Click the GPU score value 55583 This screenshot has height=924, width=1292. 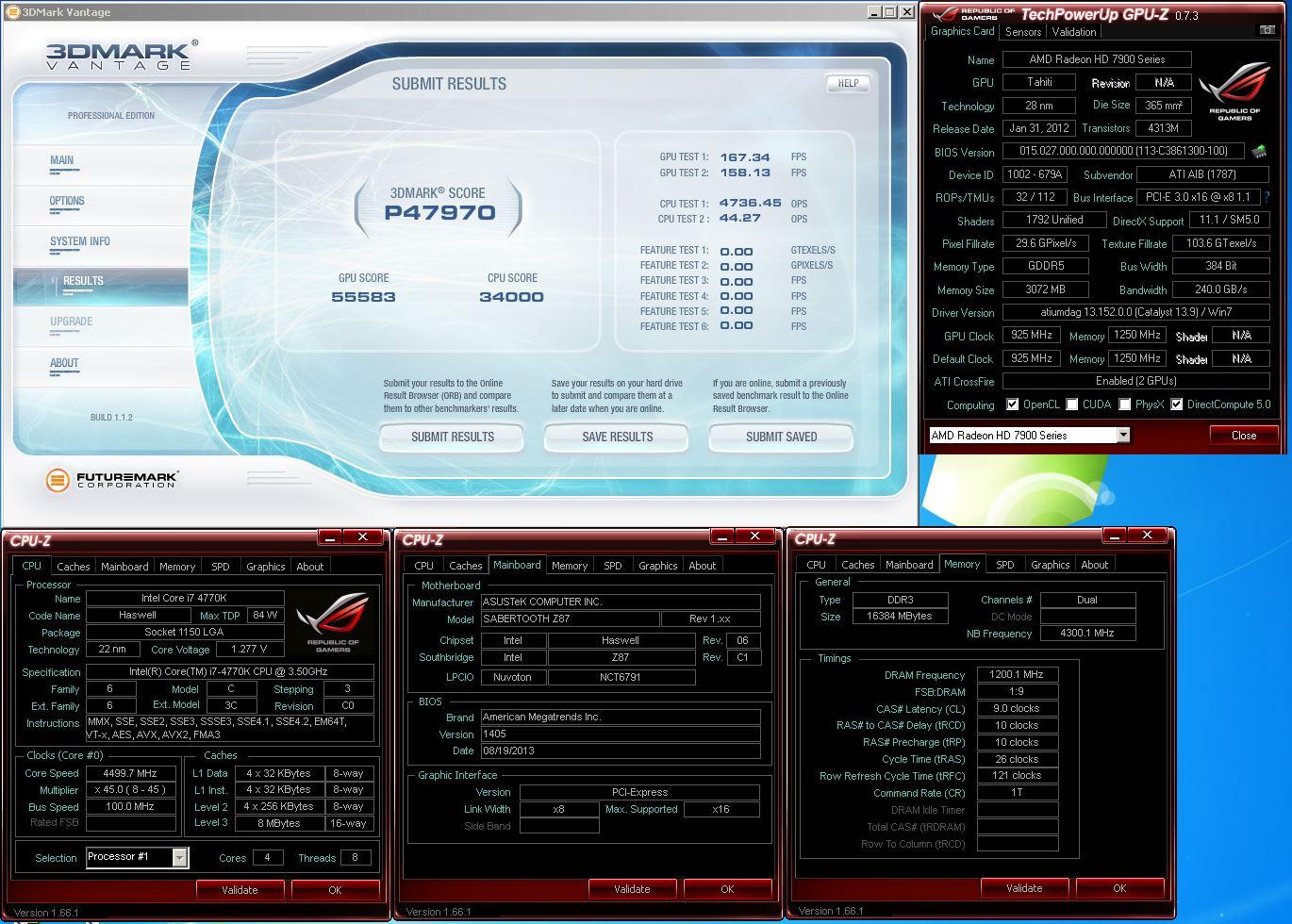[363, 297]
